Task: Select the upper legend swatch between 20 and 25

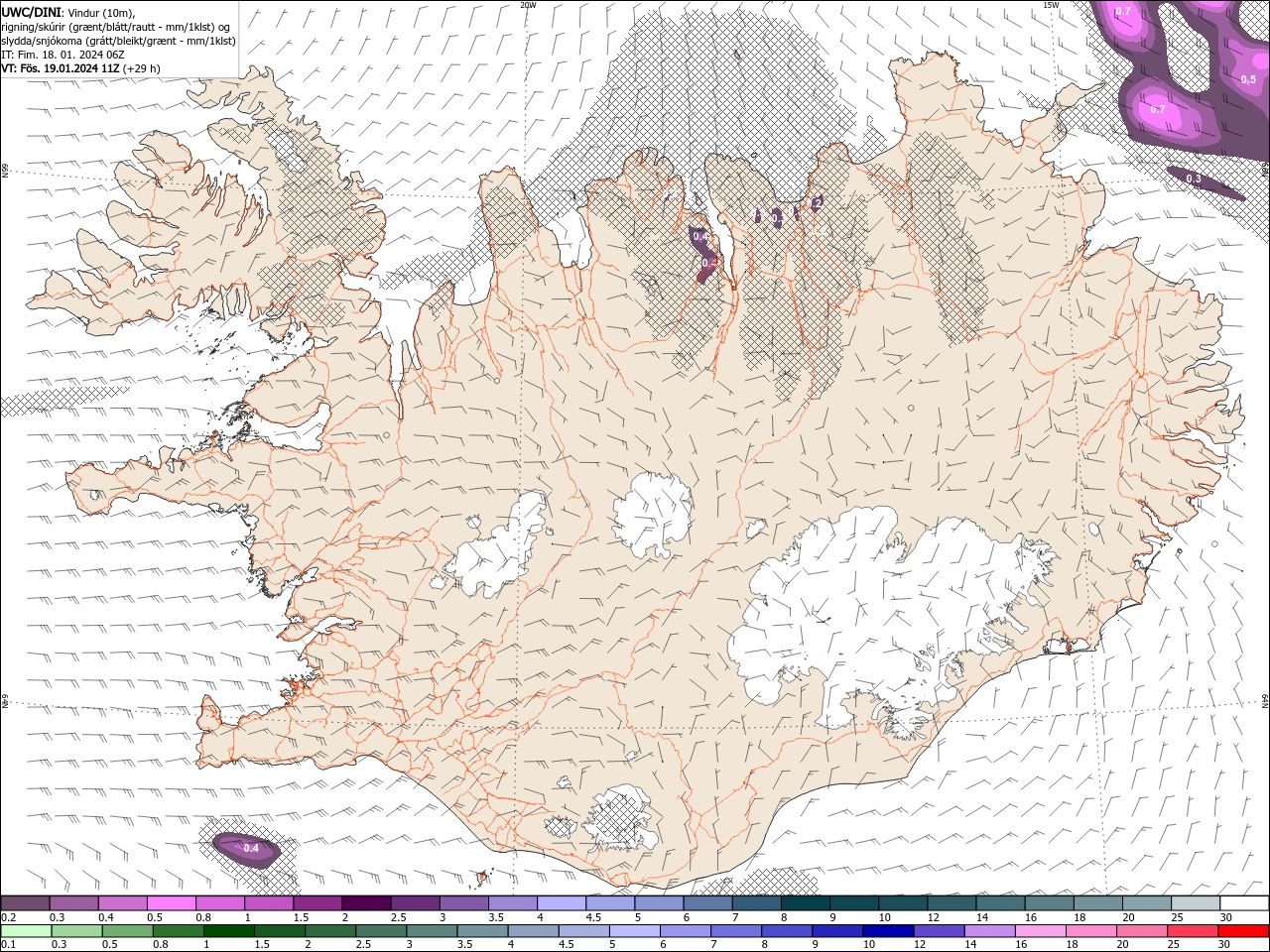Action: click(1145, 903)
